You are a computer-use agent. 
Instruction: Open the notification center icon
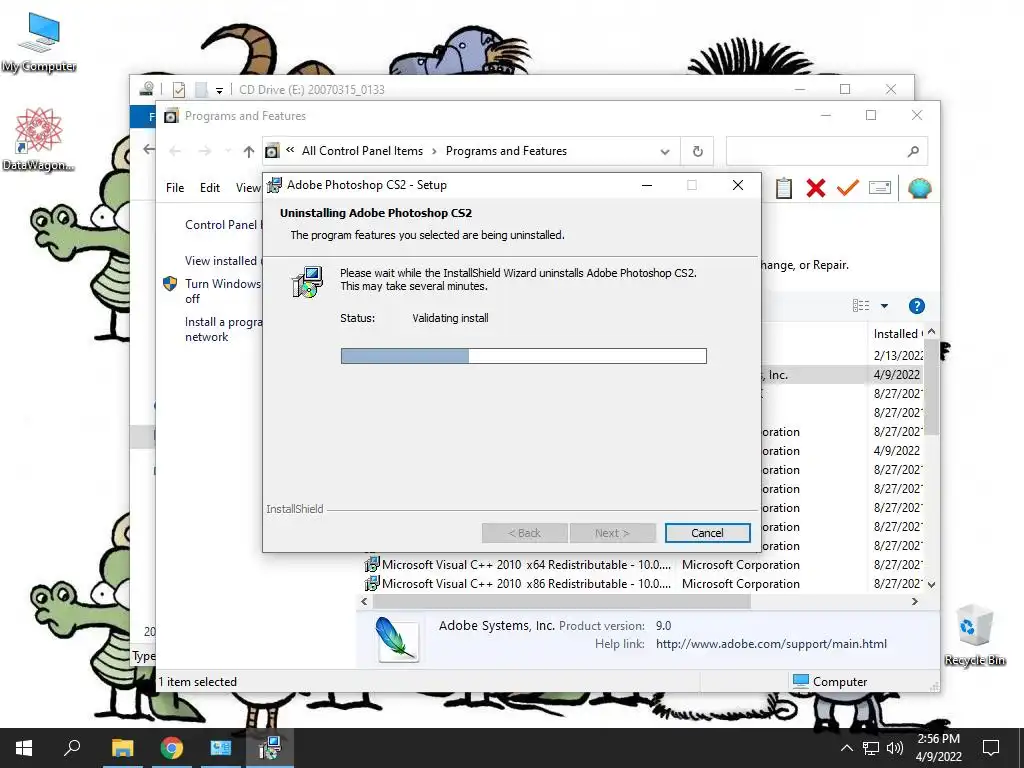pyautogui.click(x=991, y=748)
